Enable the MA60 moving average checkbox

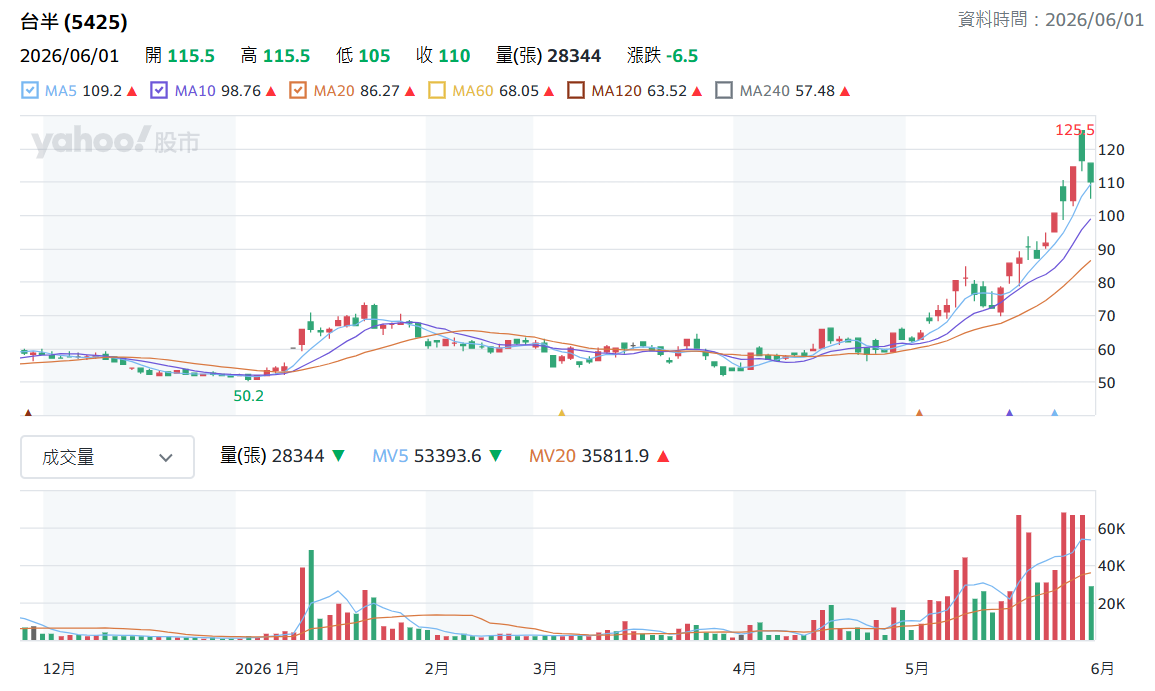(x=437, y=91)
